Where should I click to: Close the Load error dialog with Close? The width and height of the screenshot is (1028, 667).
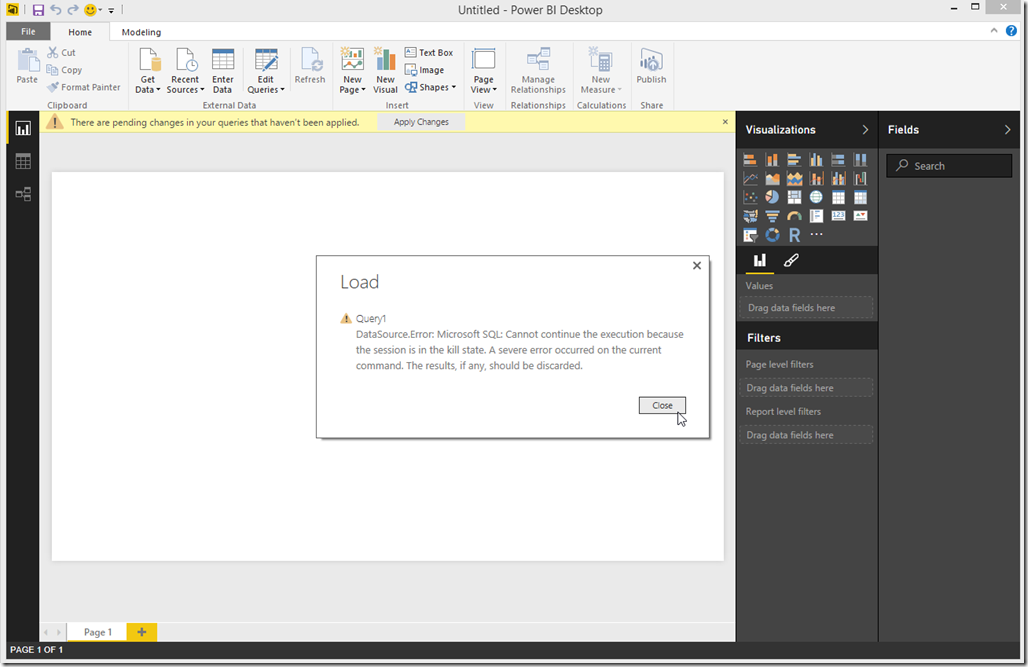coord(662,405)
